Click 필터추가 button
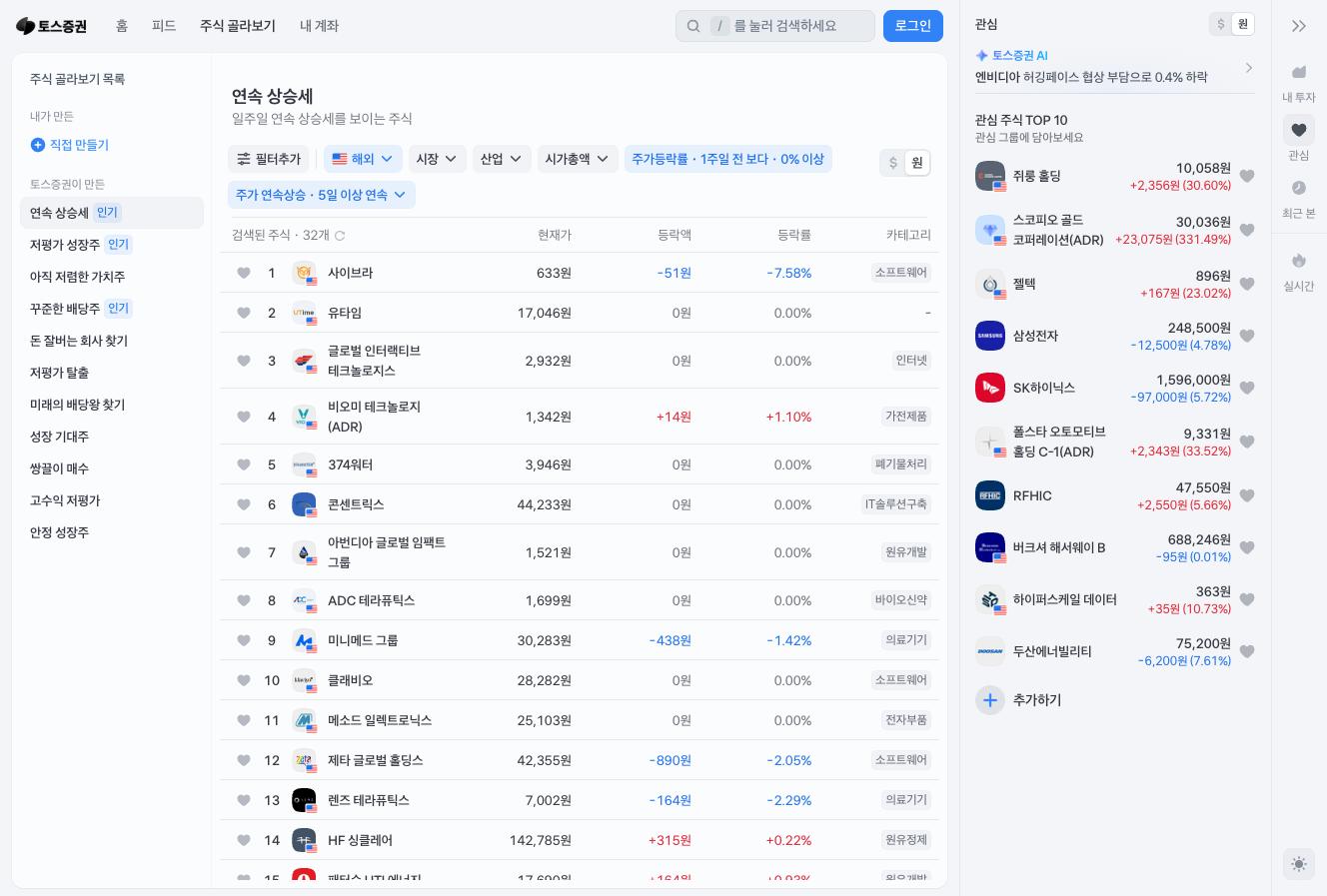1327x896 pixels. (269, 159)
